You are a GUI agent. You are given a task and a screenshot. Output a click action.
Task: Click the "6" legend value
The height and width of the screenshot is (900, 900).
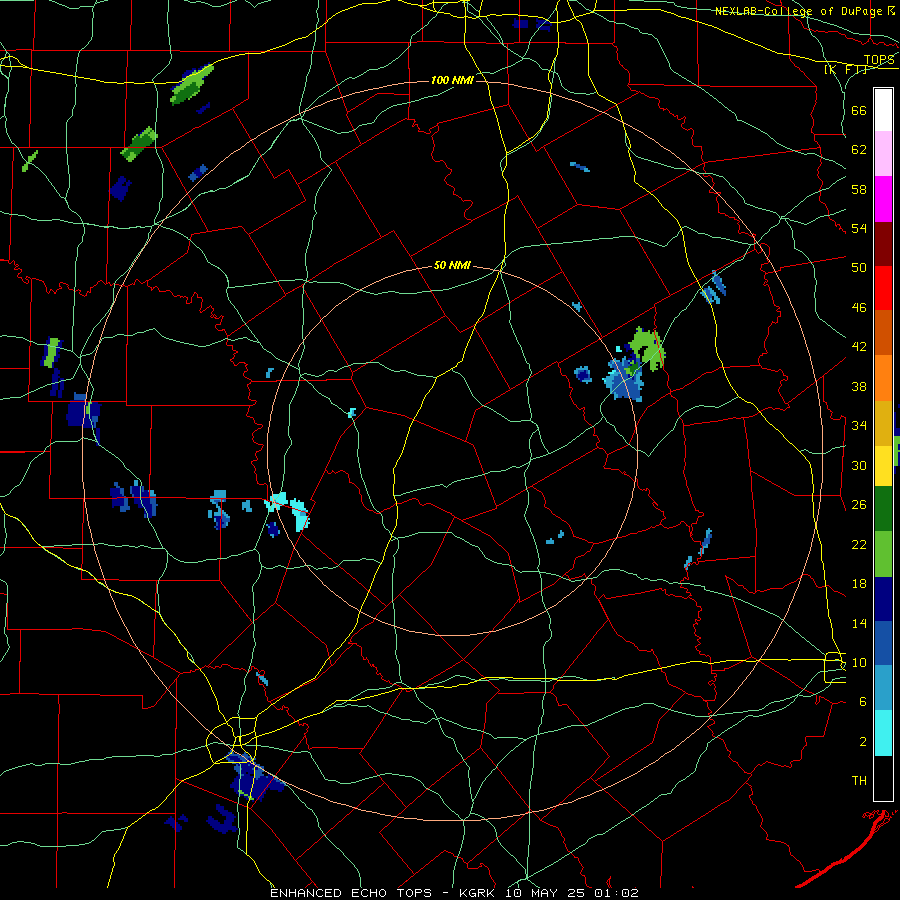click(863, 702)
